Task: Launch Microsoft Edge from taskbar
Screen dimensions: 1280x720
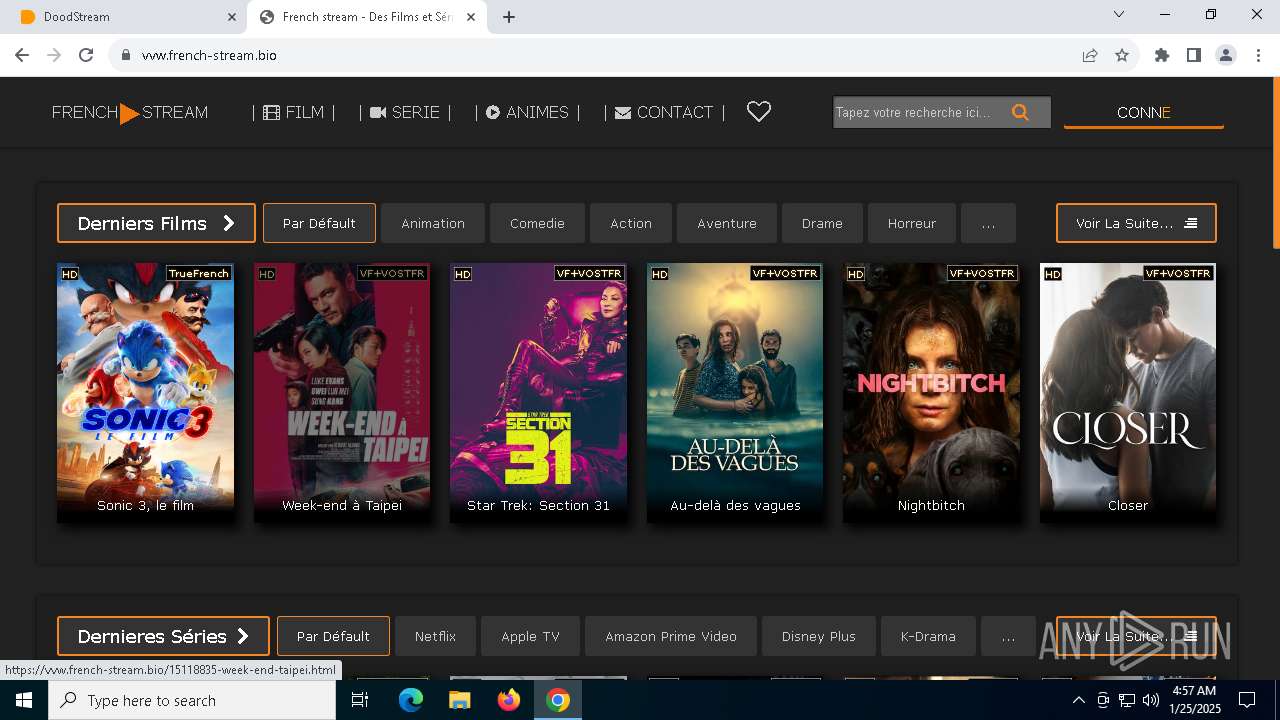Action: (411, 700)
